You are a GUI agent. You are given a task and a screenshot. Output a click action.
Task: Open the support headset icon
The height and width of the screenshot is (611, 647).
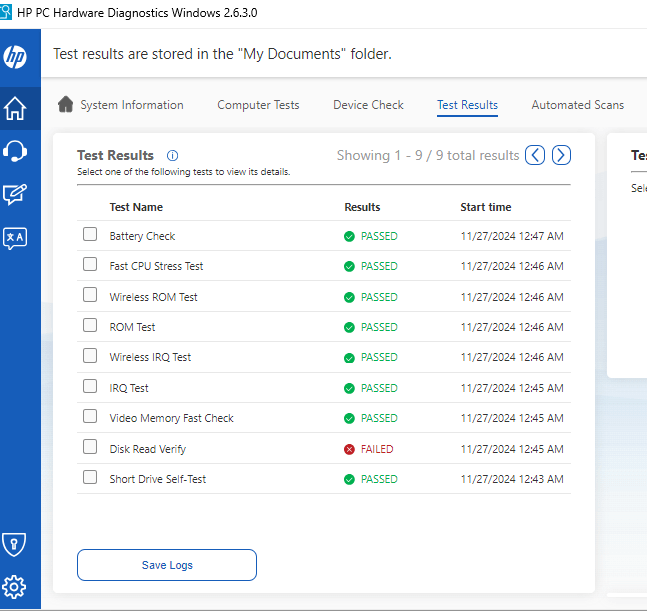pos(15,151)
